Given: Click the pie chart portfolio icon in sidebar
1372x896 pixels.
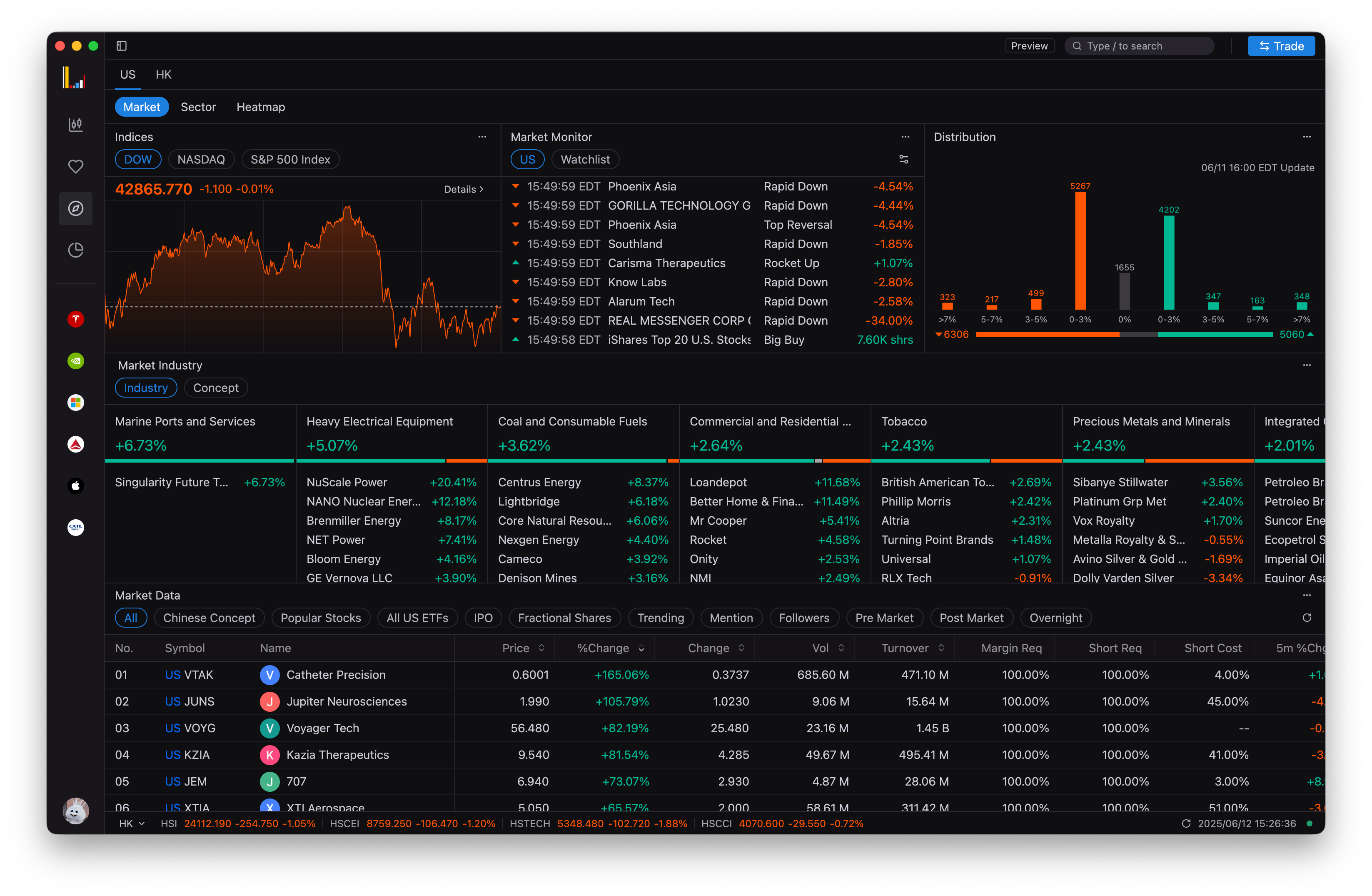Looking at the screenshot, I should click(x=75, y=250).
